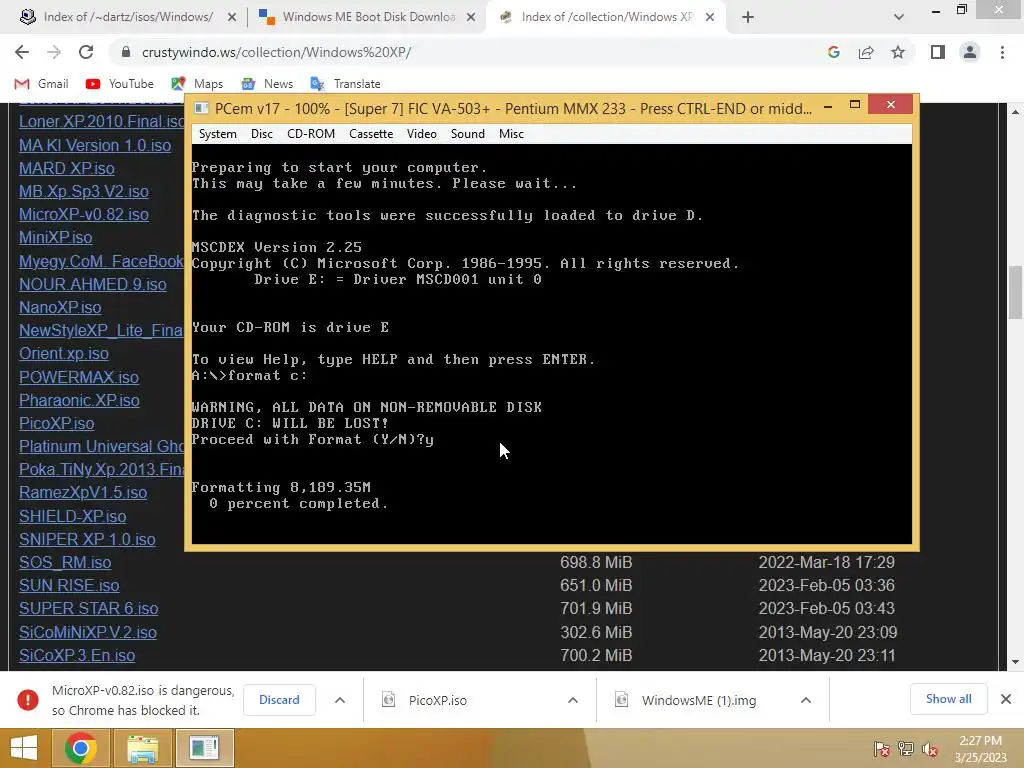Viewport: 1024px width, 768px height.
Task: Open the tab search chevron
Action: coord(899,17)
